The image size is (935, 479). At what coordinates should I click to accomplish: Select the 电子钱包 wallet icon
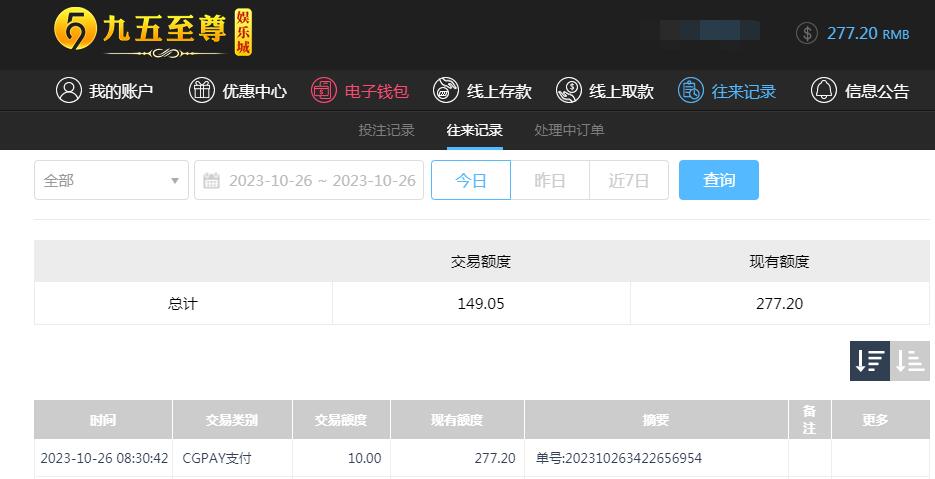[324, 91]
